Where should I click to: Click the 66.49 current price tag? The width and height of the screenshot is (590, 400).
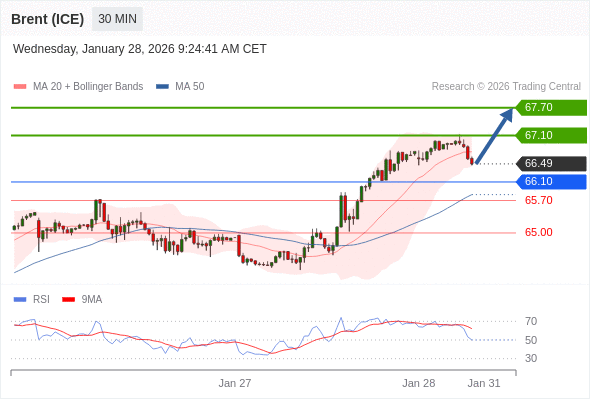pos(551,164)
